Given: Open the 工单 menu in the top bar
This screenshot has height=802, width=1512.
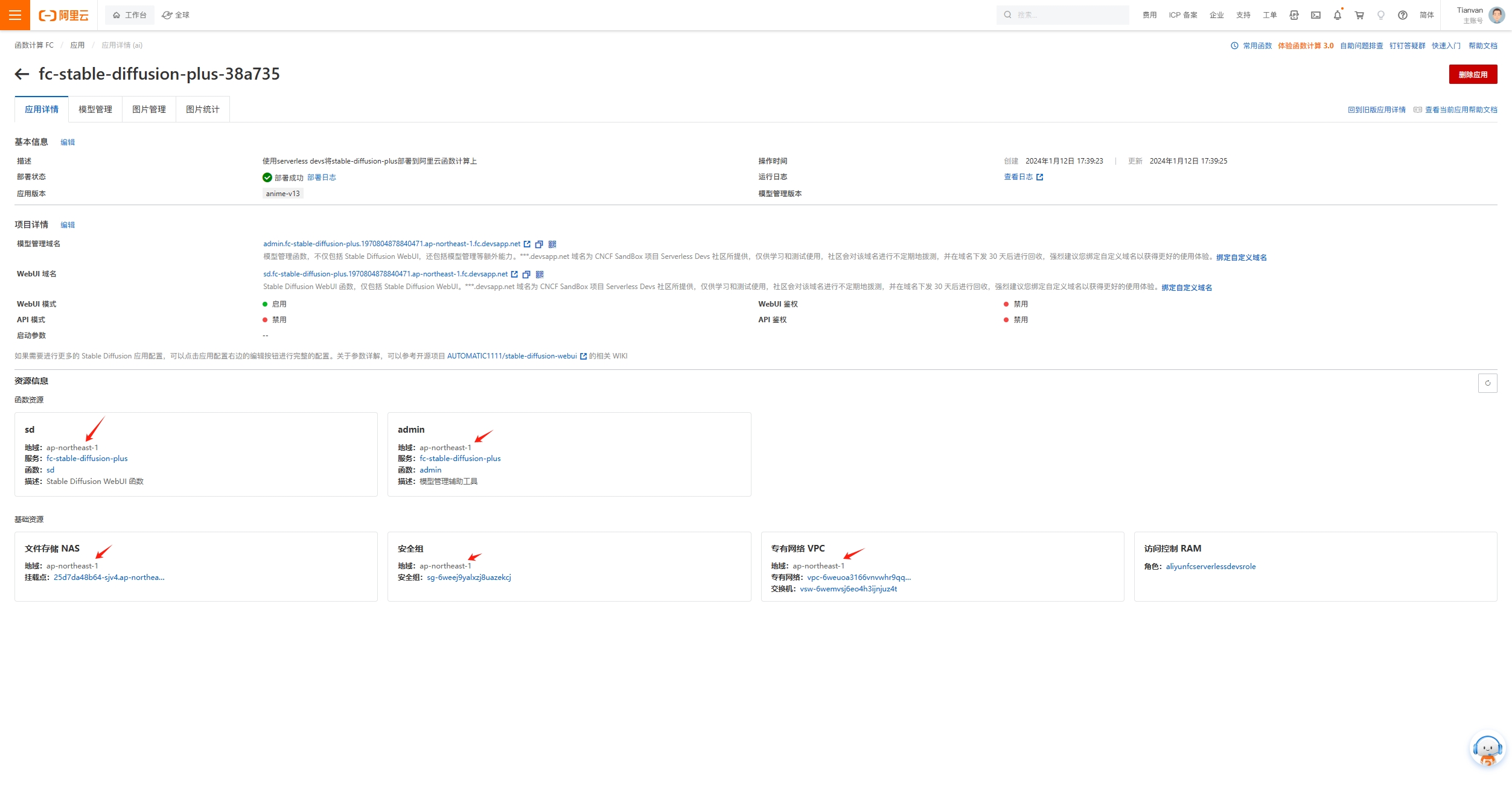Looking at the screenshot, I should point(1269,15).
